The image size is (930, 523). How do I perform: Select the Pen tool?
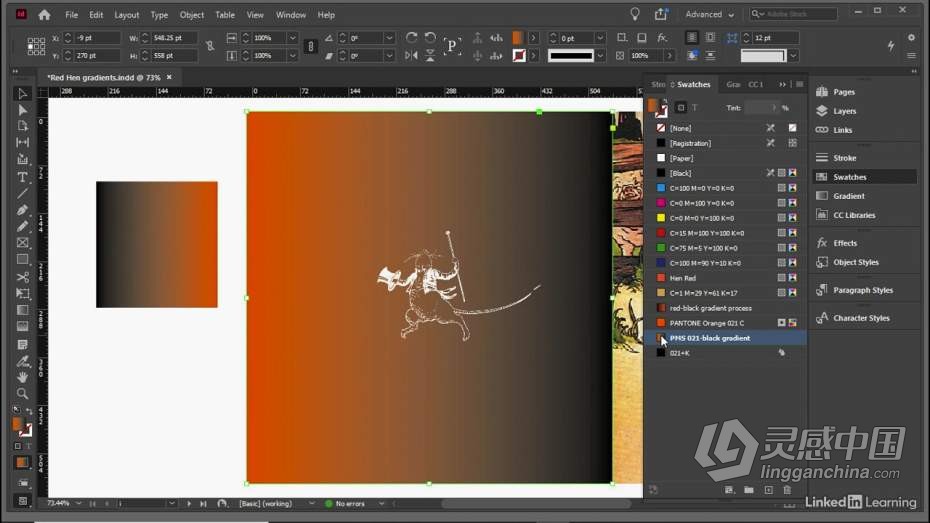pos(22,210)
